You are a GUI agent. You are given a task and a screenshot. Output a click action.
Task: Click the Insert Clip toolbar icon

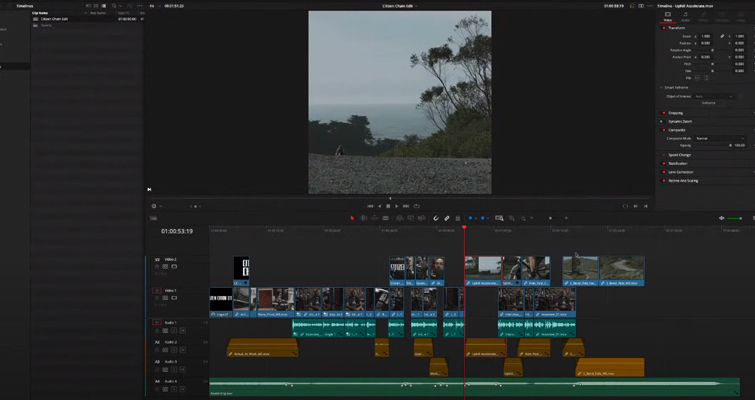[399, 219]
